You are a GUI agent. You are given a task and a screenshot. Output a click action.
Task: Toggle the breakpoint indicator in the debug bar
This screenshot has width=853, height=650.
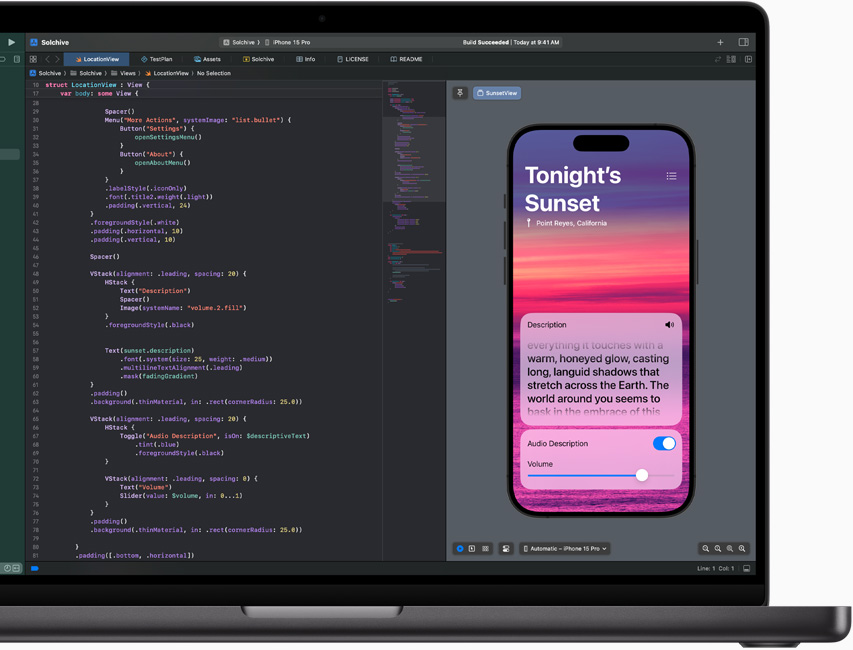[35, 568]
